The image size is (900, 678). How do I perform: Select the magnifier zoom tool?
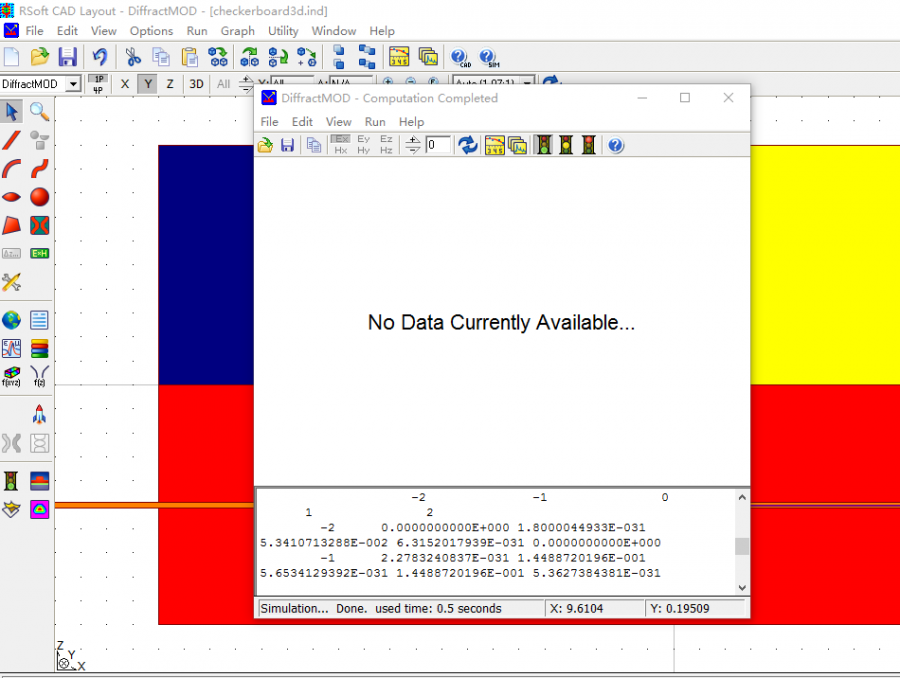39,111
